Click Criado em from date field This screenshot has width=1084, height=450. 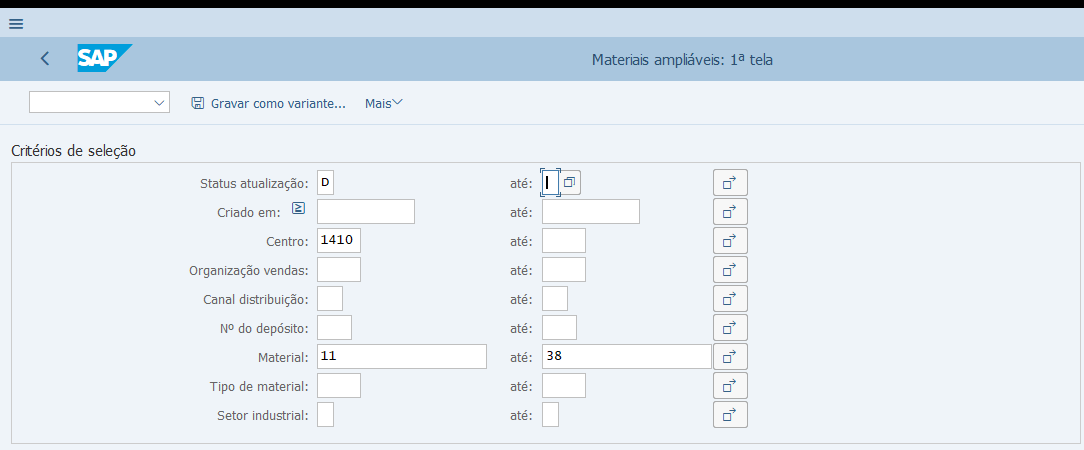coord(366,212)
